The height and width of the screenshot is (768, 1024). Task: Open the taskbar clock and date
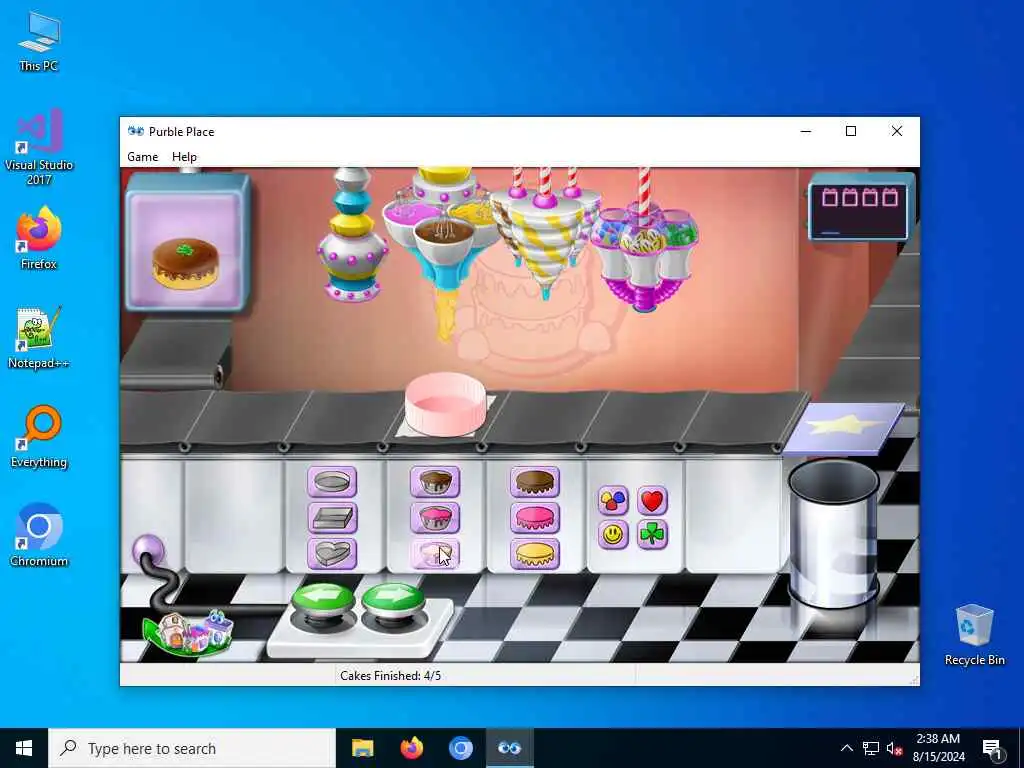938,748
